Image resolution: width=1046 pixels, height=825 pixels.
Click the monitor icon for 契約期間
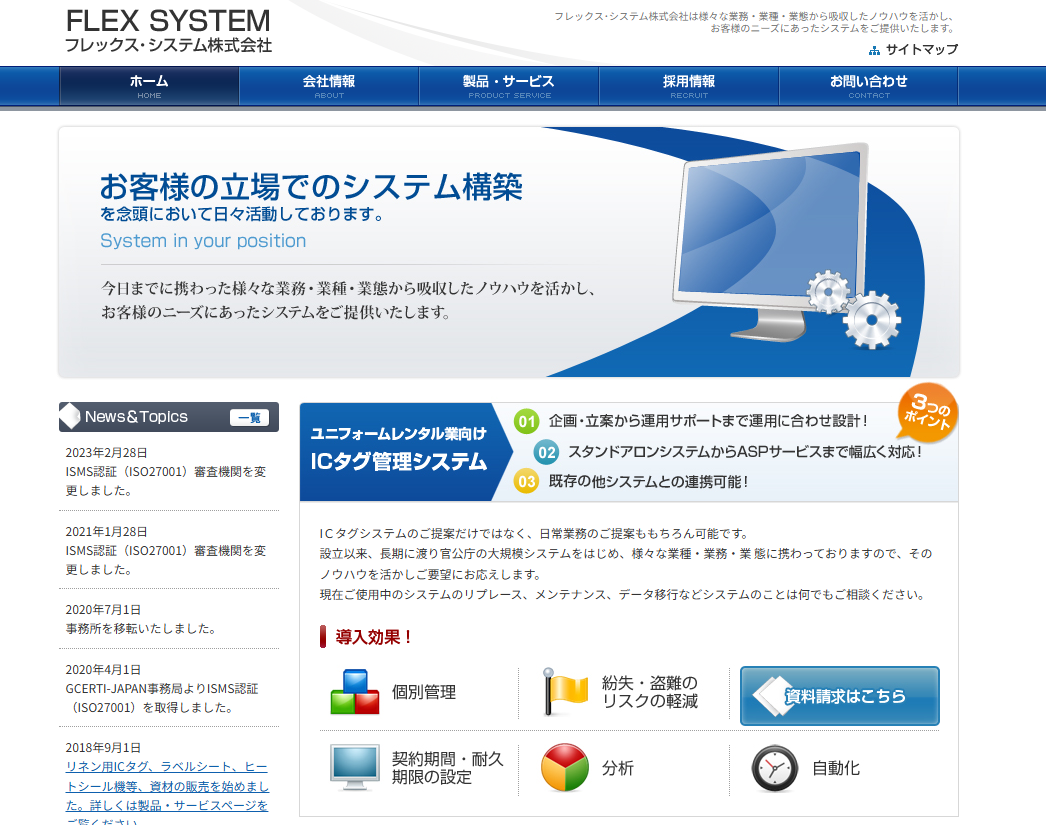click(x=355, y=768)
